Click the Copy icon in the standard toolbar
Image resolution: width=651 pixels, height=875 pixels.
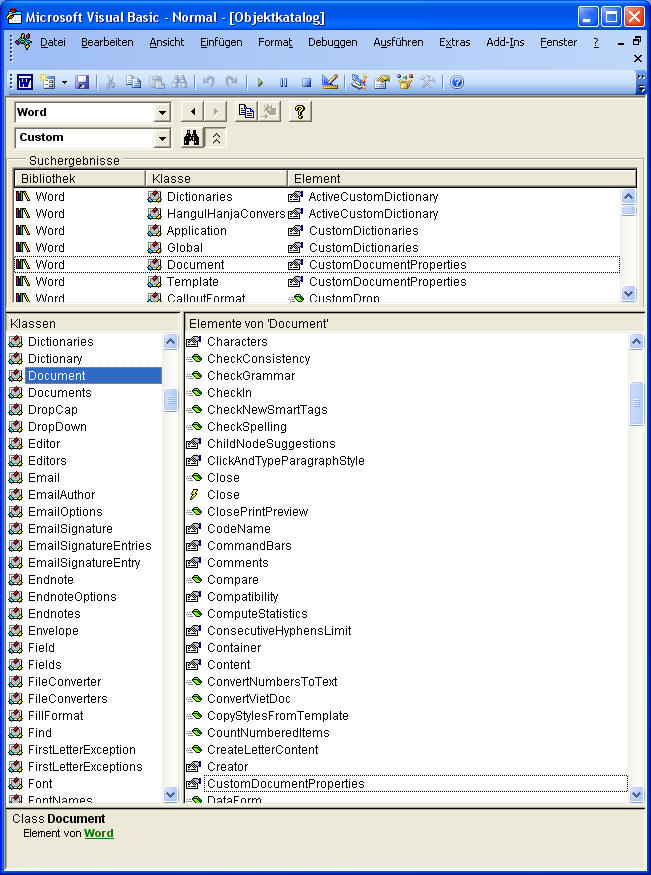(x=133, y=83)
